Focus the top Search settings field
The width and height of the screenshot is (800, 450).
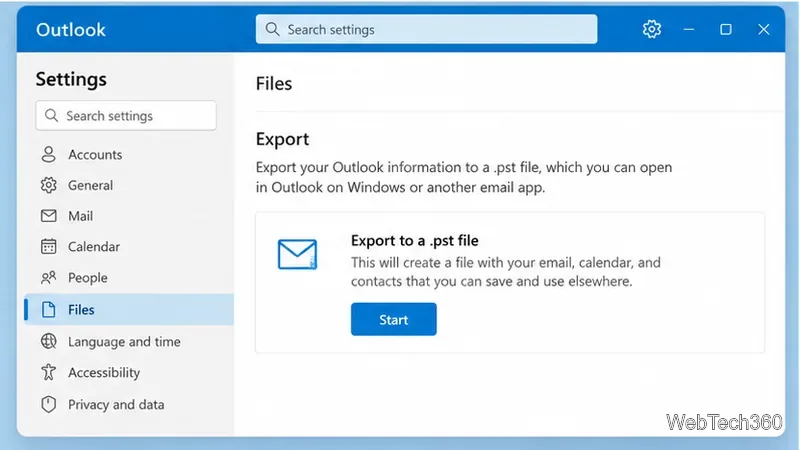tap(427, 29)
